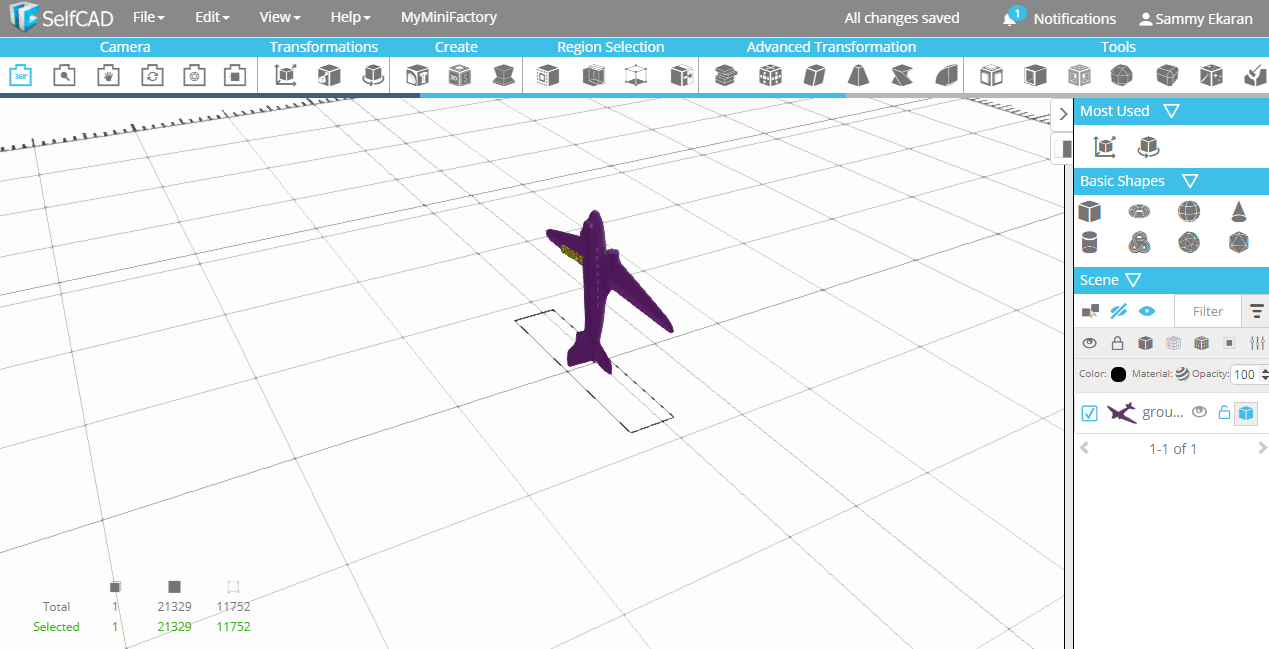The width and height of the screenshot is (1269, 649).
Task: Toggle the lock on the group object
Action: point(1224,412)
